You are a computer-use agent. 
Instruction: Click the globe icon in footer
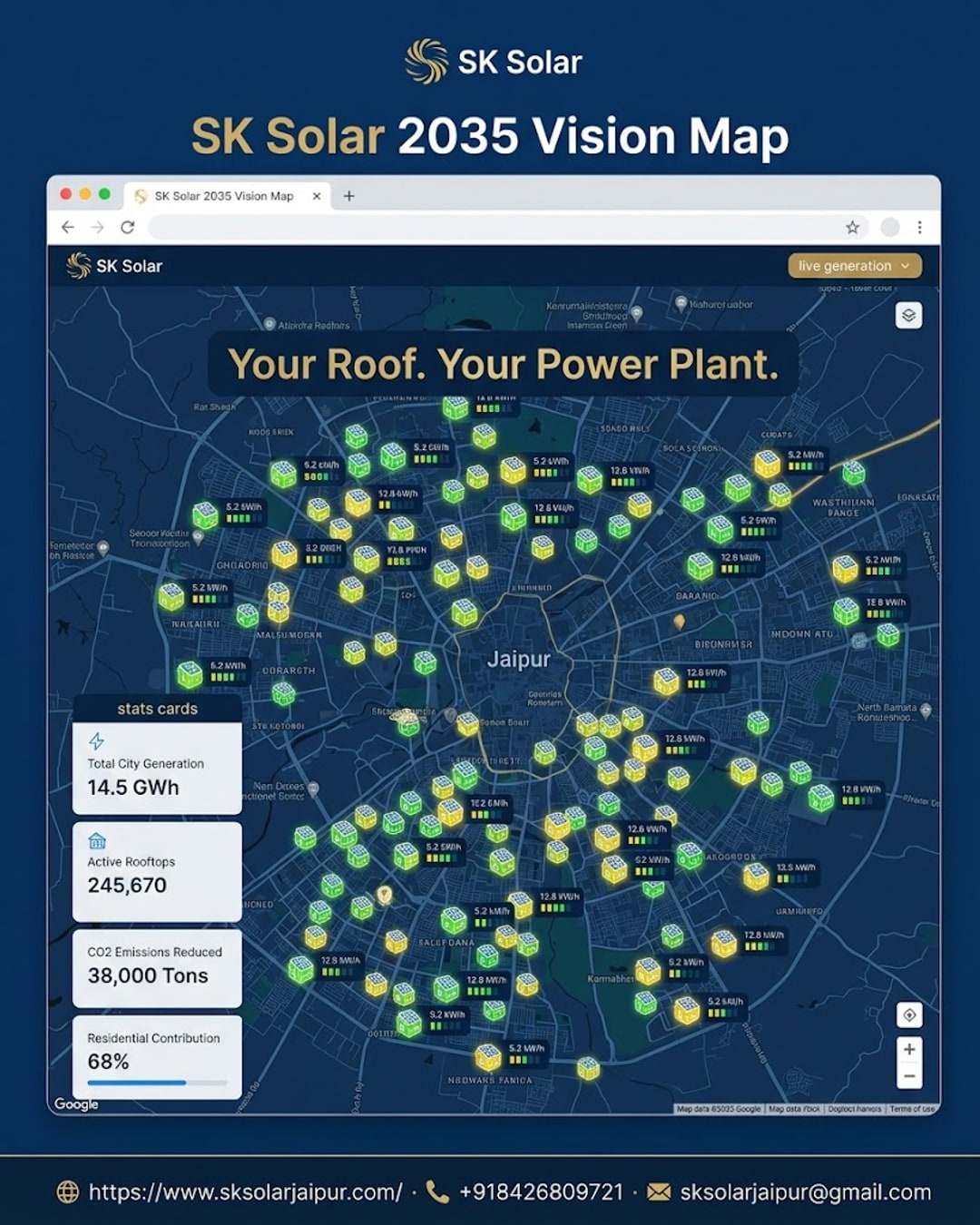tap(68, 1192)
